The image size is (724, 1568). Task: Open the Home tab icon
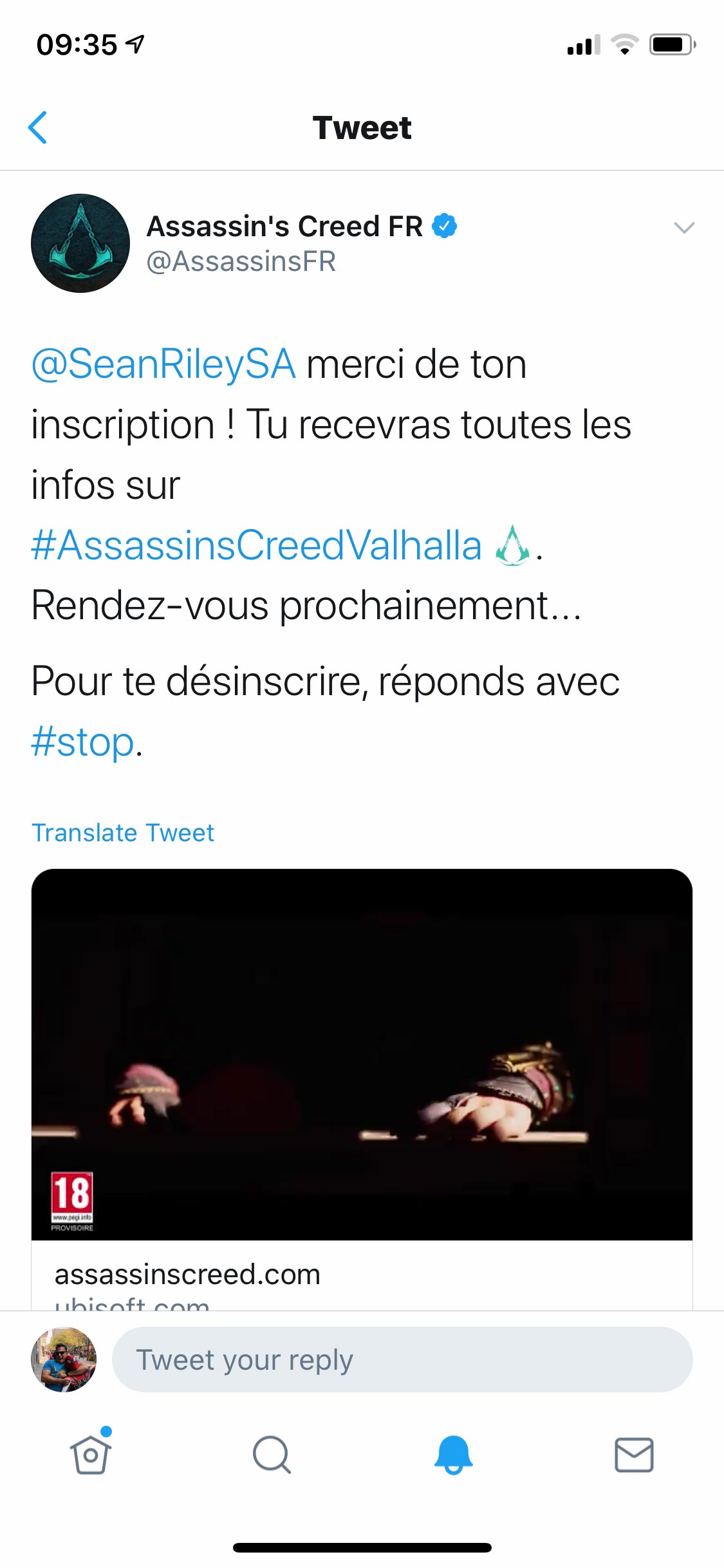pyautogui.click(x=90, y=1455)
